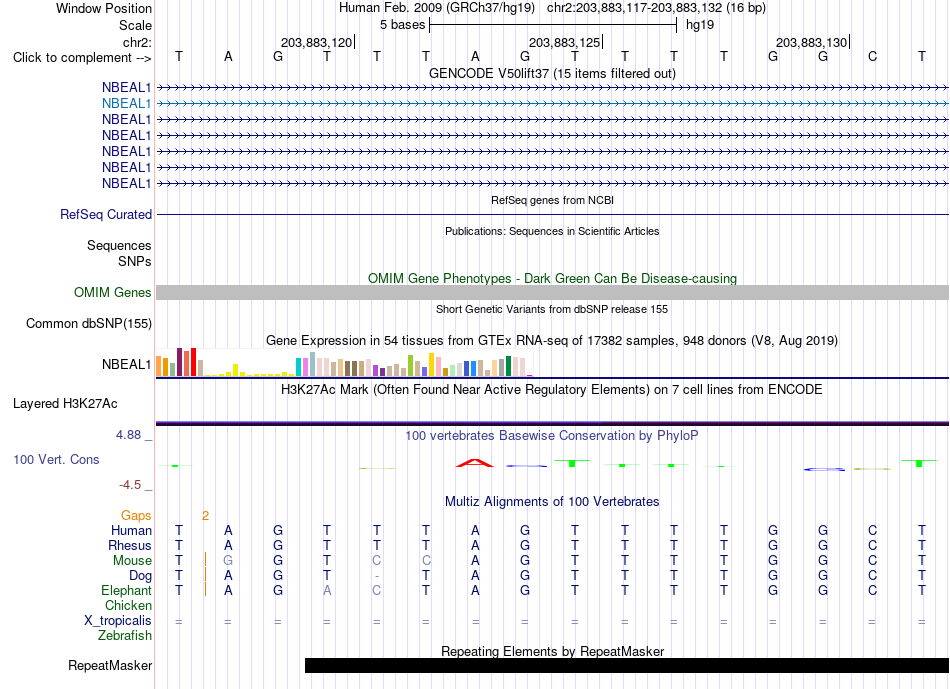
Task: Select the 'Dog' alignment row label
Action: (140, 576)
